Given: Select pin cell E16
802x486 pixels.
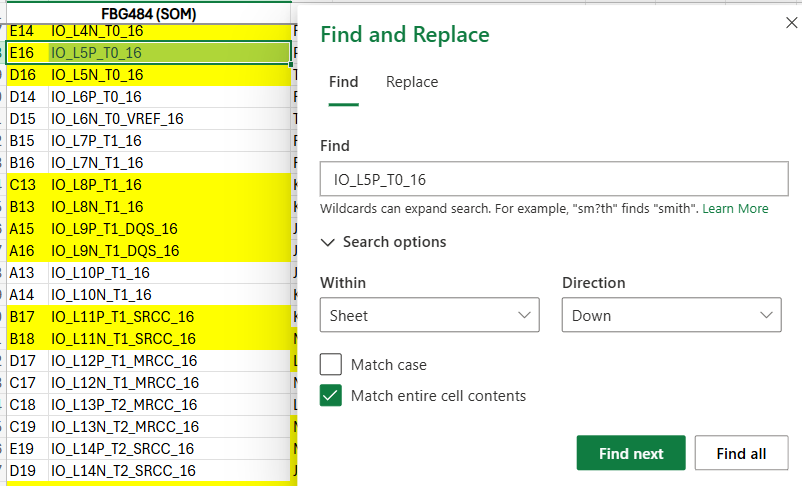Looking at the screenshot, I should pyautogui.click(x=27, y=53).
